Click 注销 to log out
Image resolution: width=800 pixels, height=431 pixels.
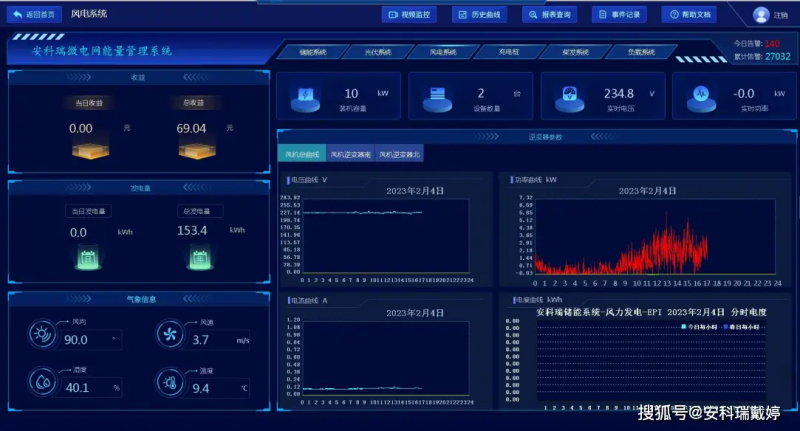click(x=781, y=15)
